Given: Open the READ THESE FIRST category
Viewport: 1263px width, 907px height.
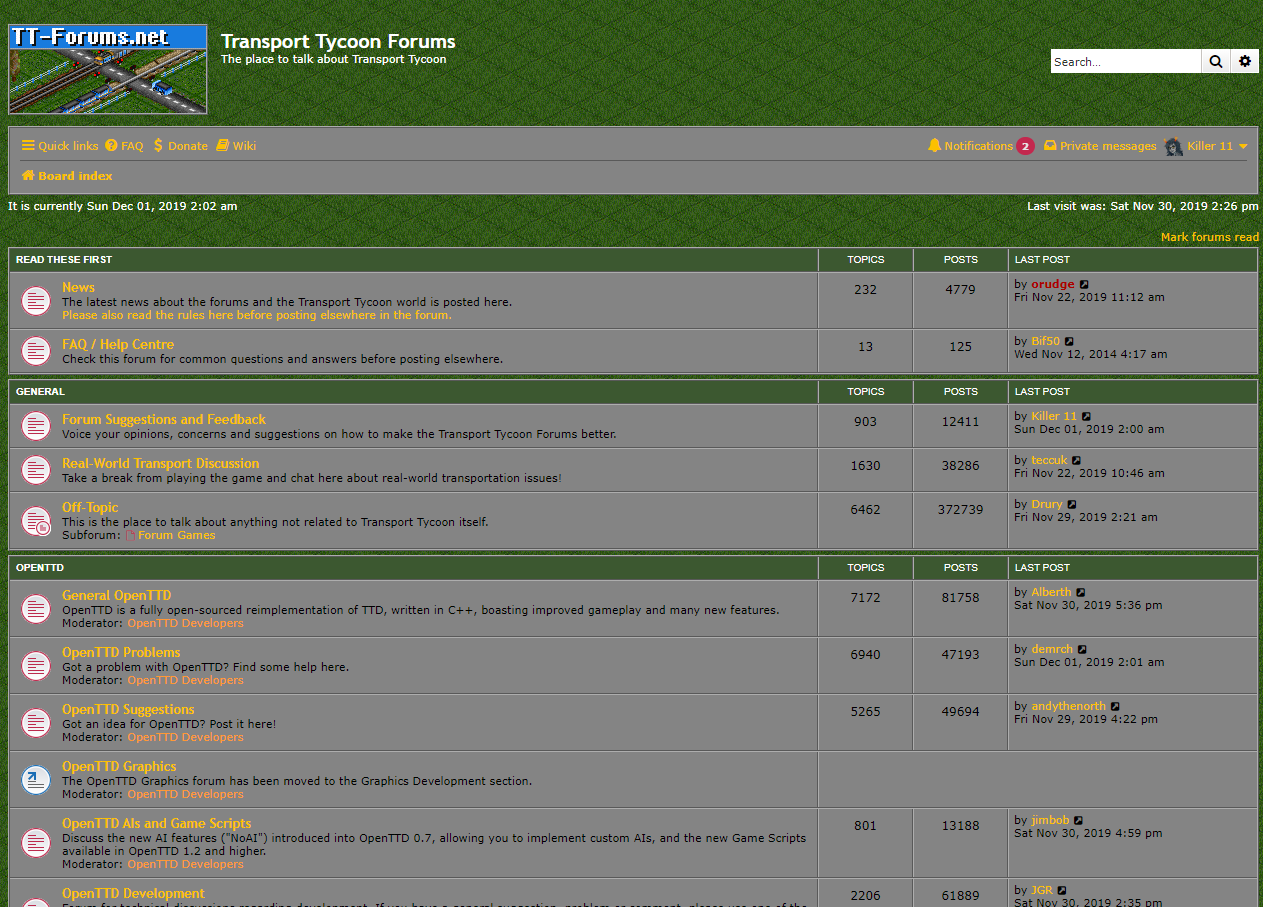Looking at the screenshot, I should (x=64, y=260).
